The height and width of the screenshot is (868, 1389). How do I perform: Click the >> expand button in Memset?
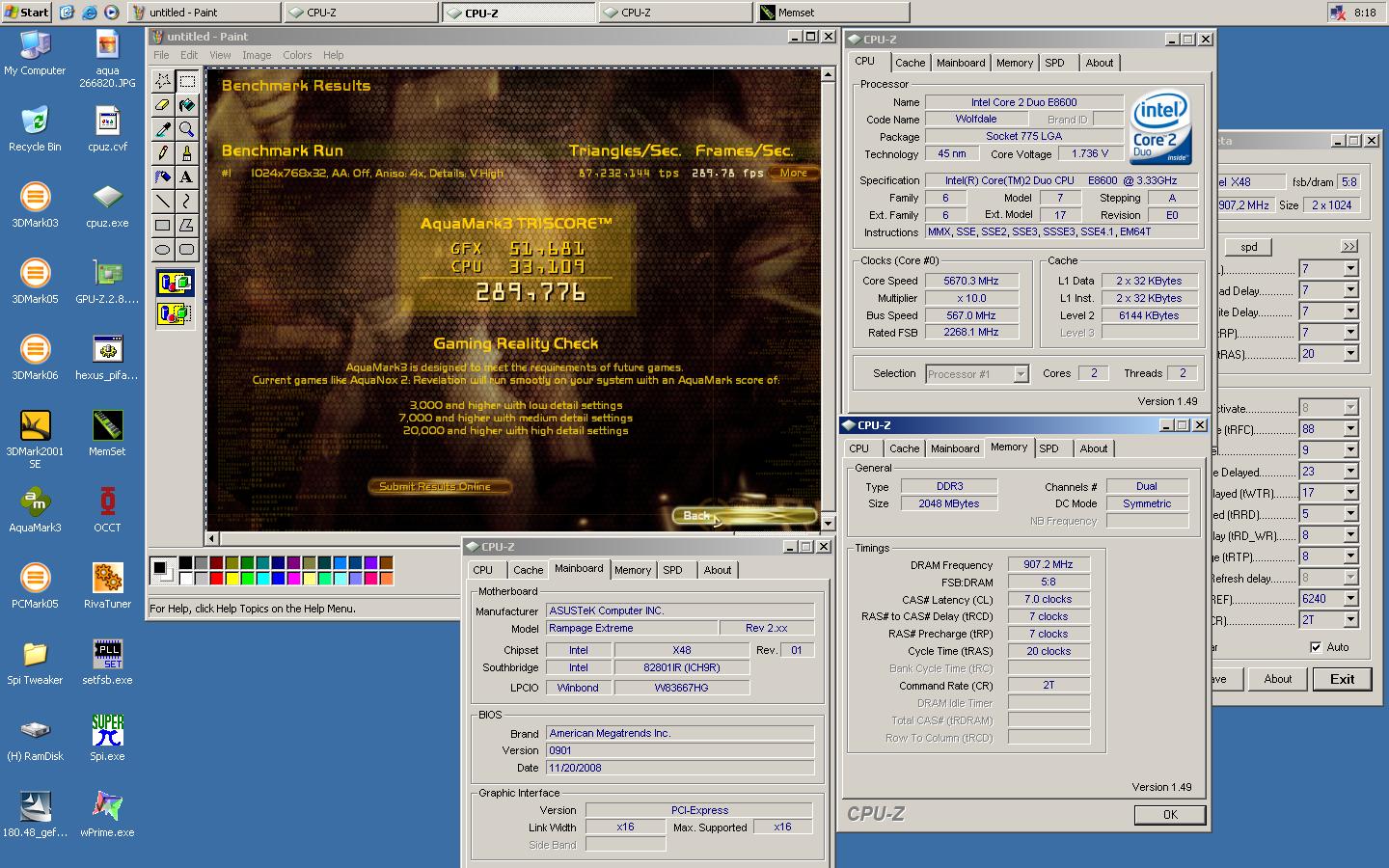[1348, 247]
